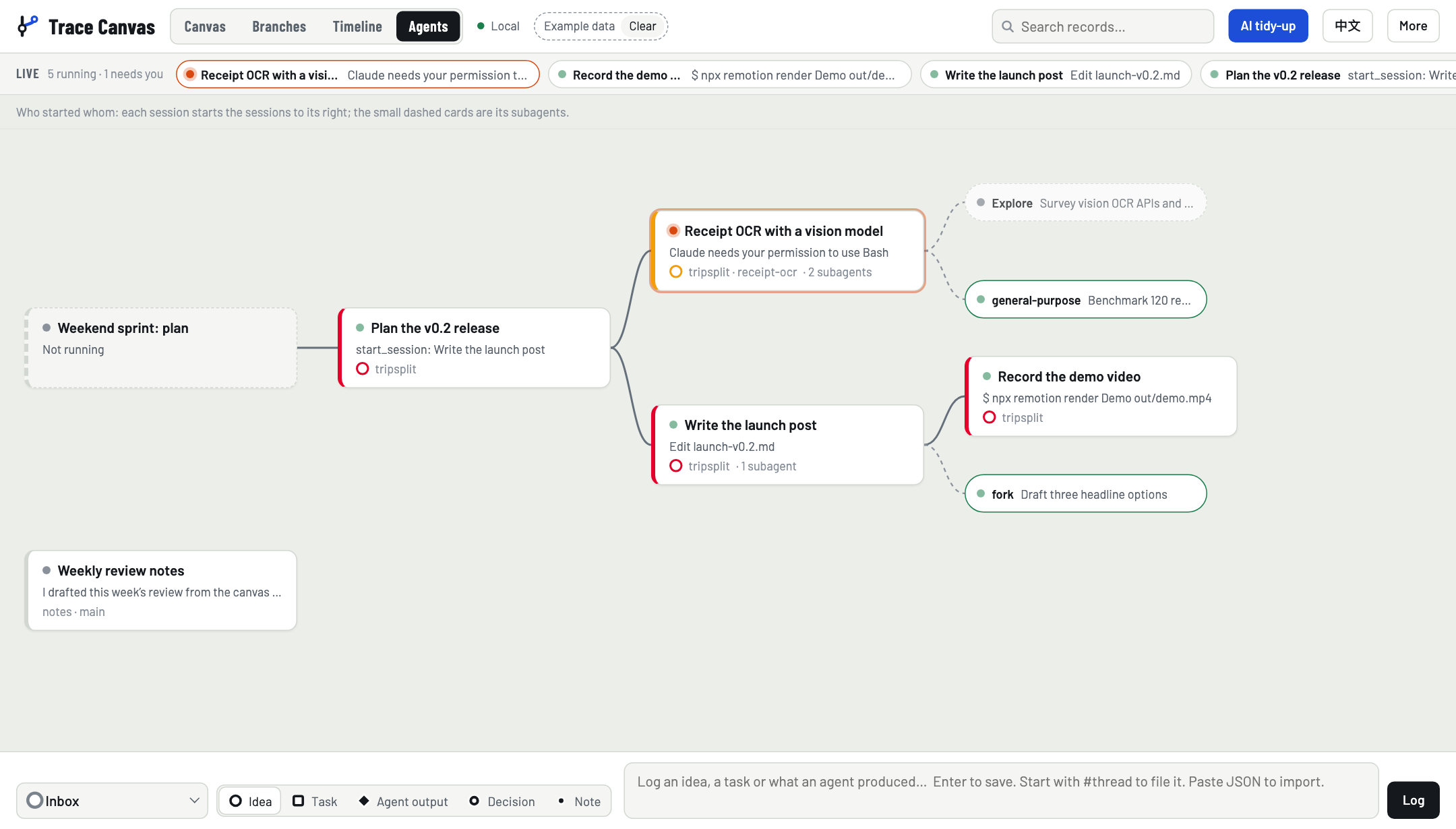Viewport: 1456px width, 829px height.
Task: Open the live Record the demo pill
Action: coord(729,74)
